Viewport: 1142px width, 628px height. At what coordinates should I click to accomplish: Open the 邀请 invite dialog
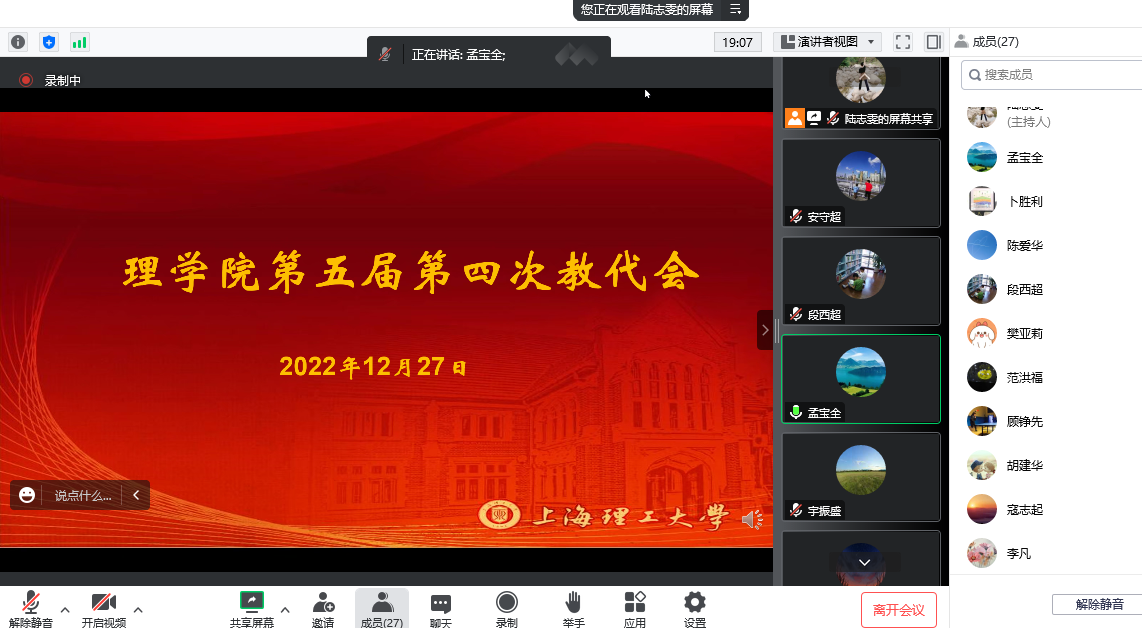click(x=323, y=608)
